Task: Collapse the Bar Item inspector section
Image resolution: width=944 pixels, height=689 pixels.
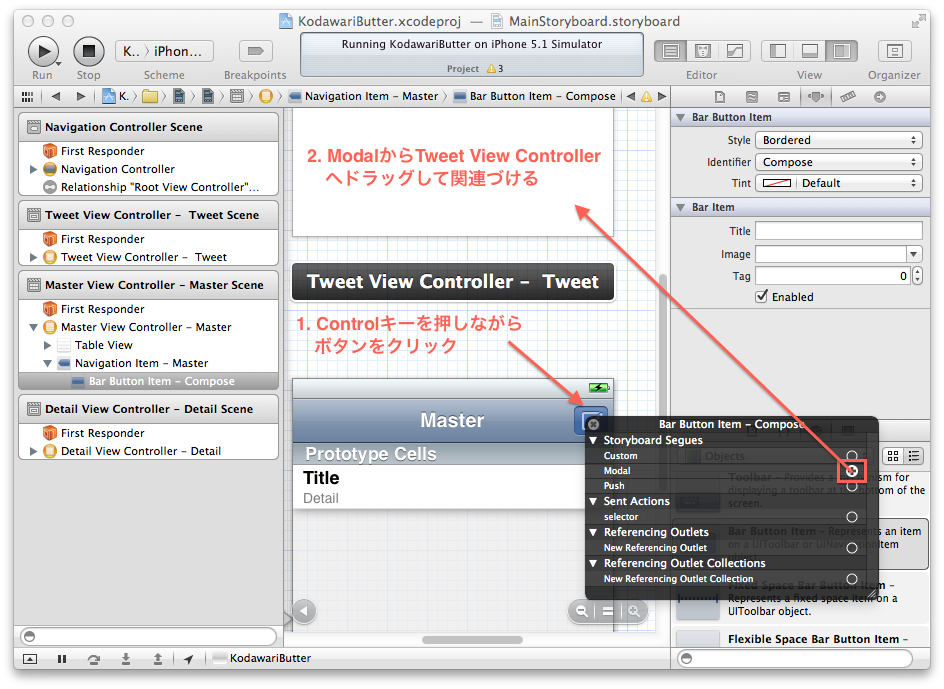Action: pos(681,207)
